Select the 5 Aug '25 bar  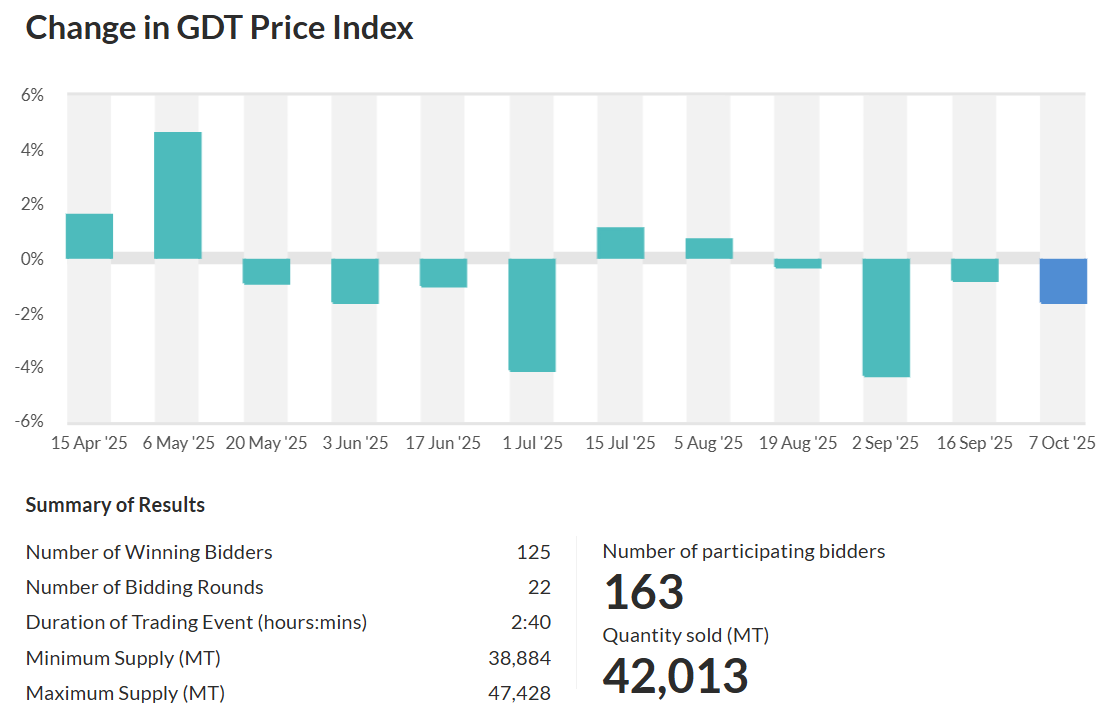tap(709, 249)
